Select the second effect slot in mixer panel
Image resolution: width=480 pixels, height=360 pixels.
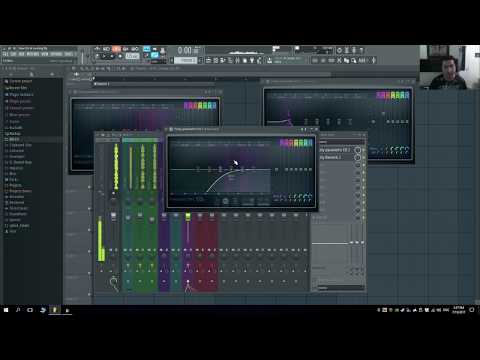click(x=335, y=157)
